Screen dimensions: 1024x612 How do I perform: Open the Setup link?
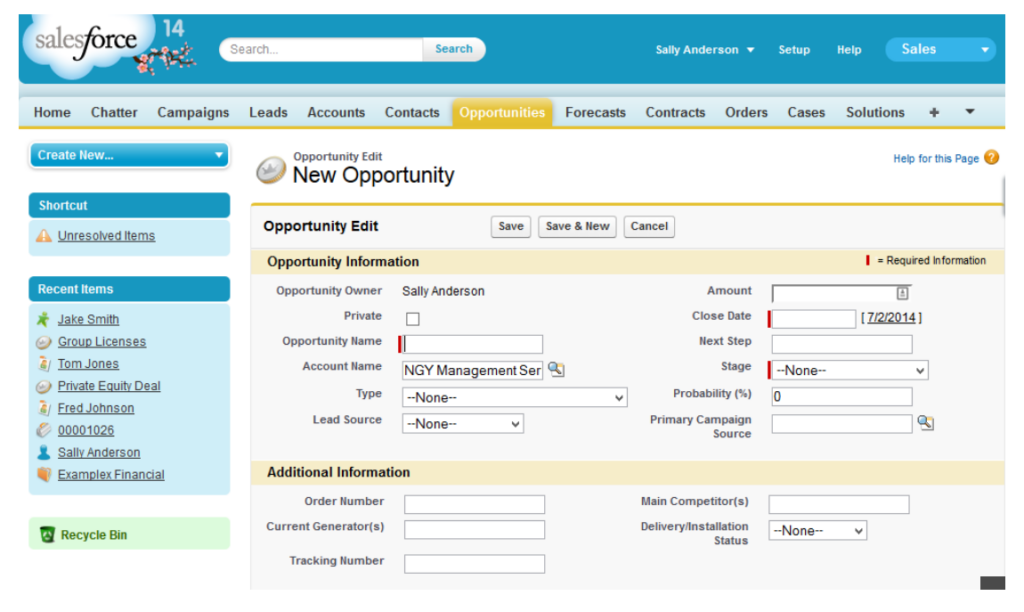(794, 50)
